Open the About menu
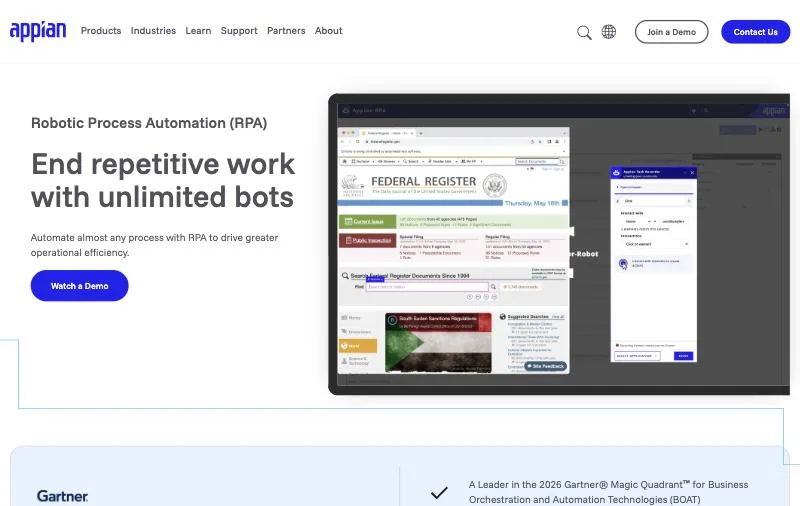The height and width of the screenshot is (506, 800). (329, 31)
